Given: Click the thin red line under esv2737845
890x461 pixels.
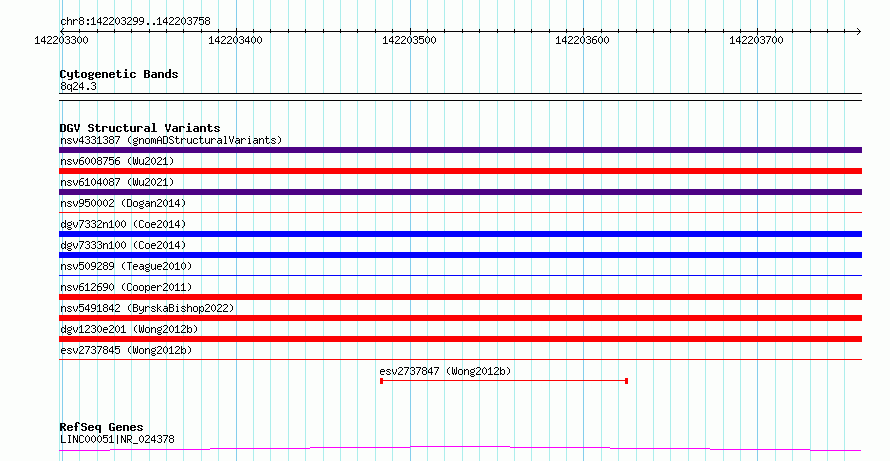Looking at the screenshot, I should (460, 360).
